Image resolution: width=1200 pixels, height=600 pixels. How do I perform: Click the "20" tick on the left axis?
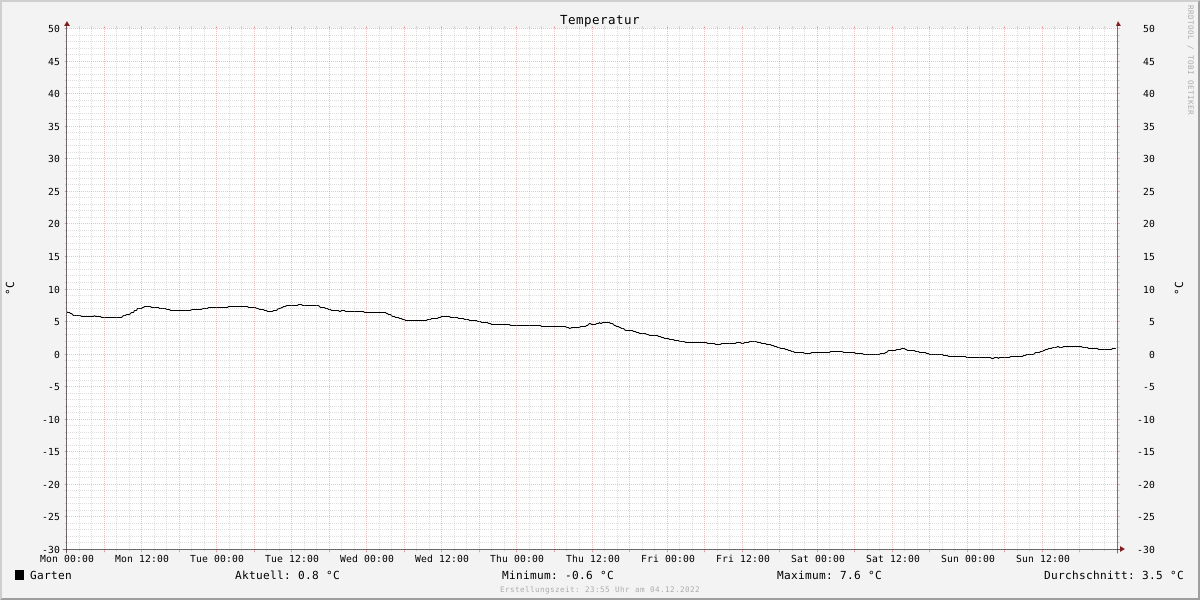coord(54,224)
